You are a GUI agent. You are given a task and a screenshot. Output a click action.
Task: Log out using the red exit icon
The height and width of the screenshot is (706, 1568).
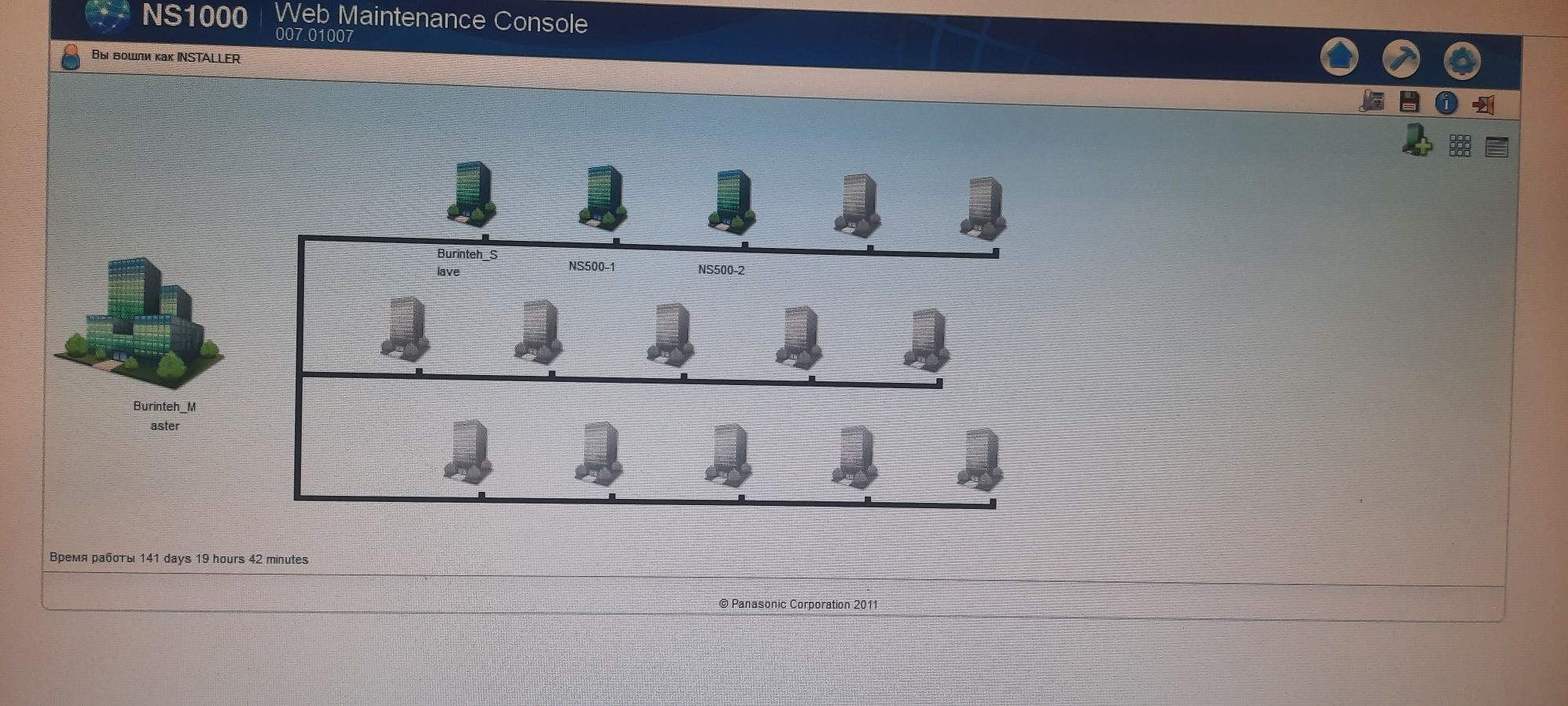(x=1483, y=104)
